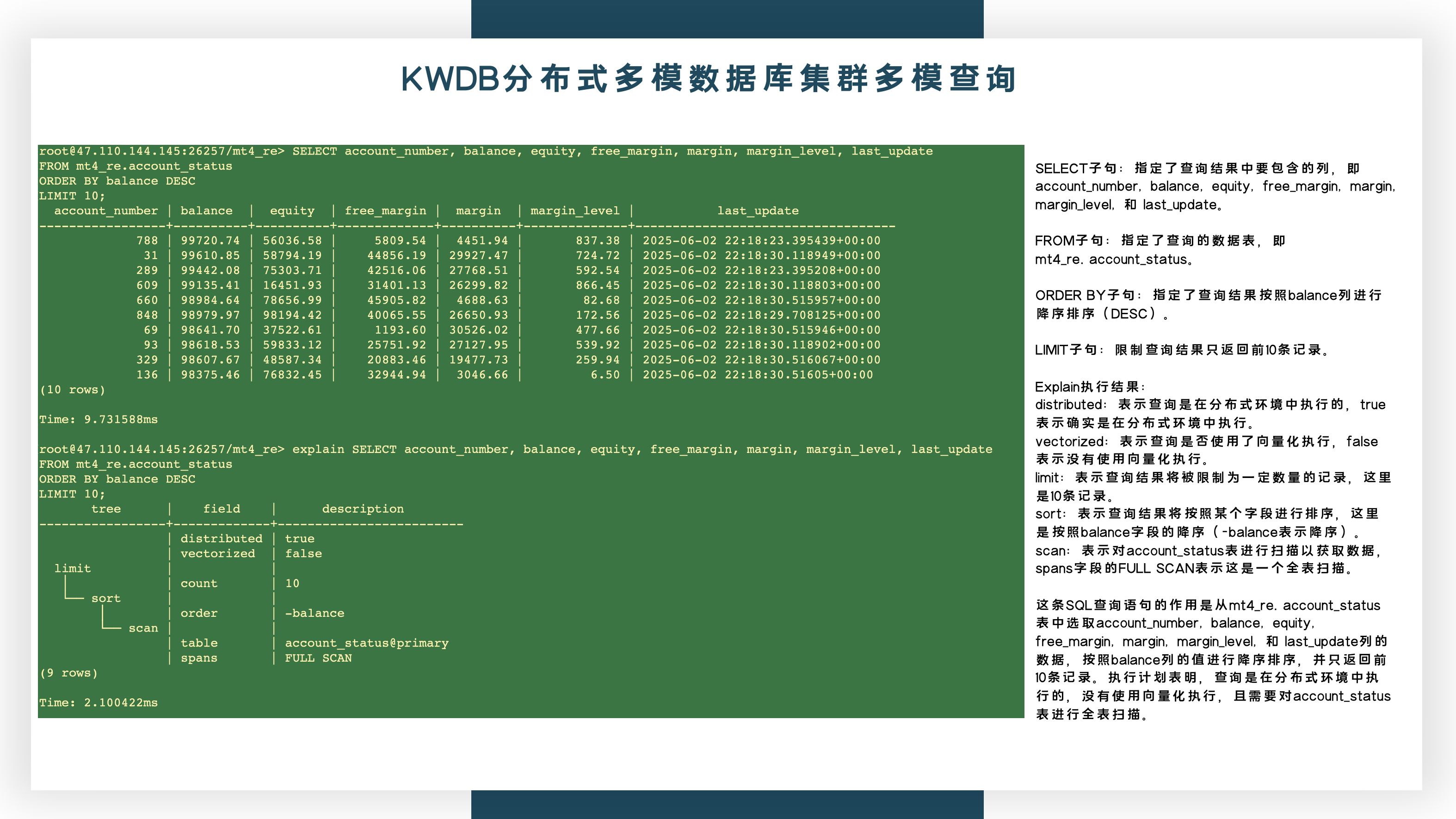This screenshot has height=819, width=1456.
Task: Click "FROM mt4_re.account_status" in the first query
Action: click(136, 166)
